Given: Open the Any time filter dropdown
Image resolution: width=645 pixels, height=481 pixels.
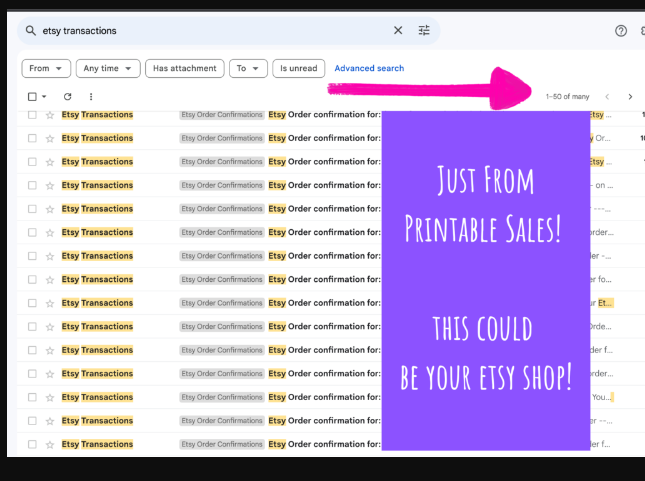Looking at the screenshot, I should coord(108,68).
